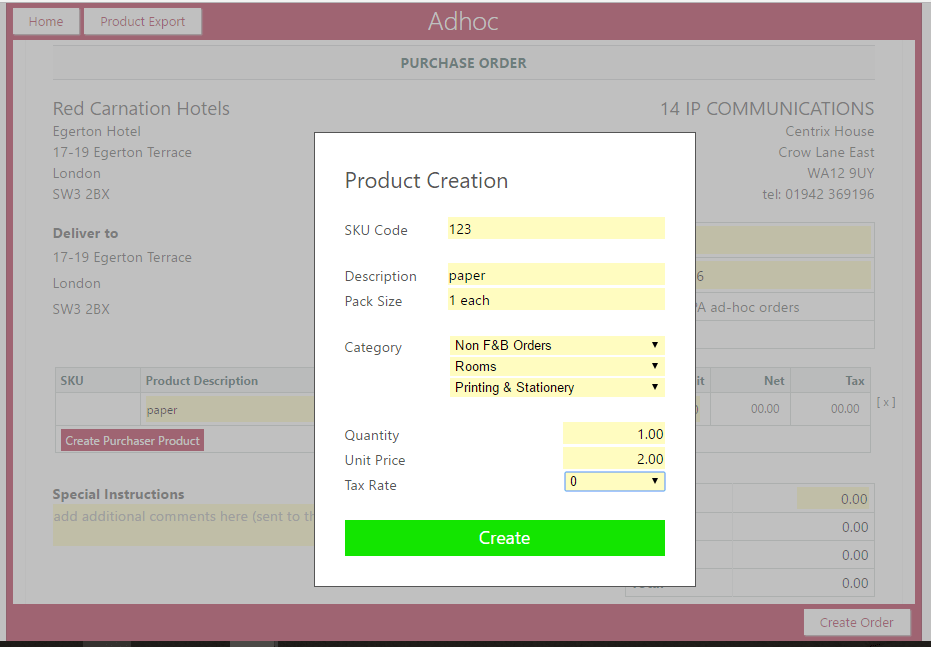Select the paper entry in the Product Description column
931x647 pixels.
220,408
